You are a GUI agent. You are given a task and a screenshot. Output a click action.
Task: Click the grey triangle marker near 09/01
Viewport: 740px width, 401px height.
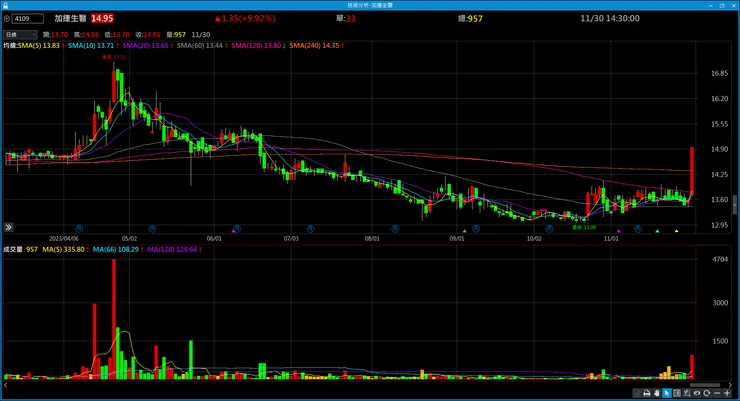pos(464,231)
